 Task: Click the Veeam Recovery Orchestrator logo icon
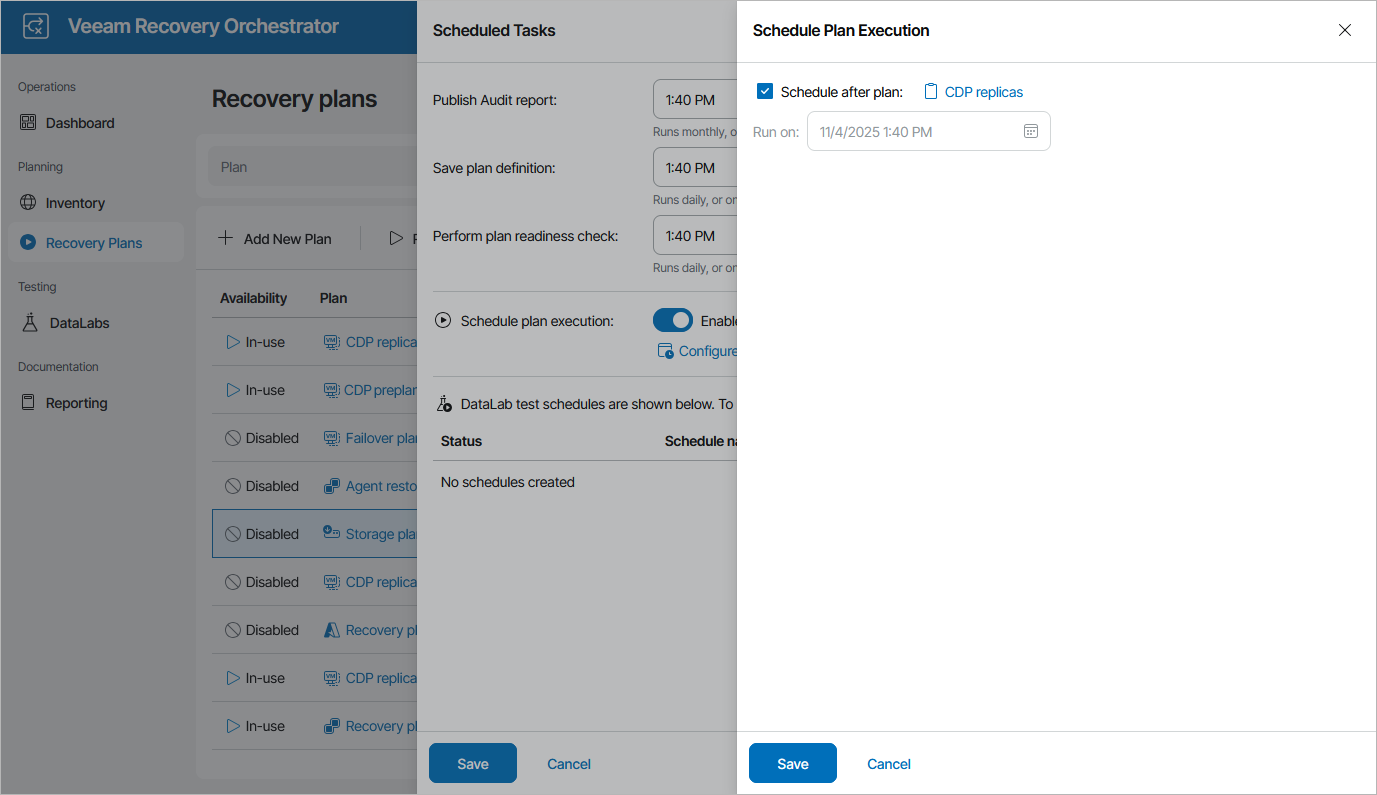(36, 26)
